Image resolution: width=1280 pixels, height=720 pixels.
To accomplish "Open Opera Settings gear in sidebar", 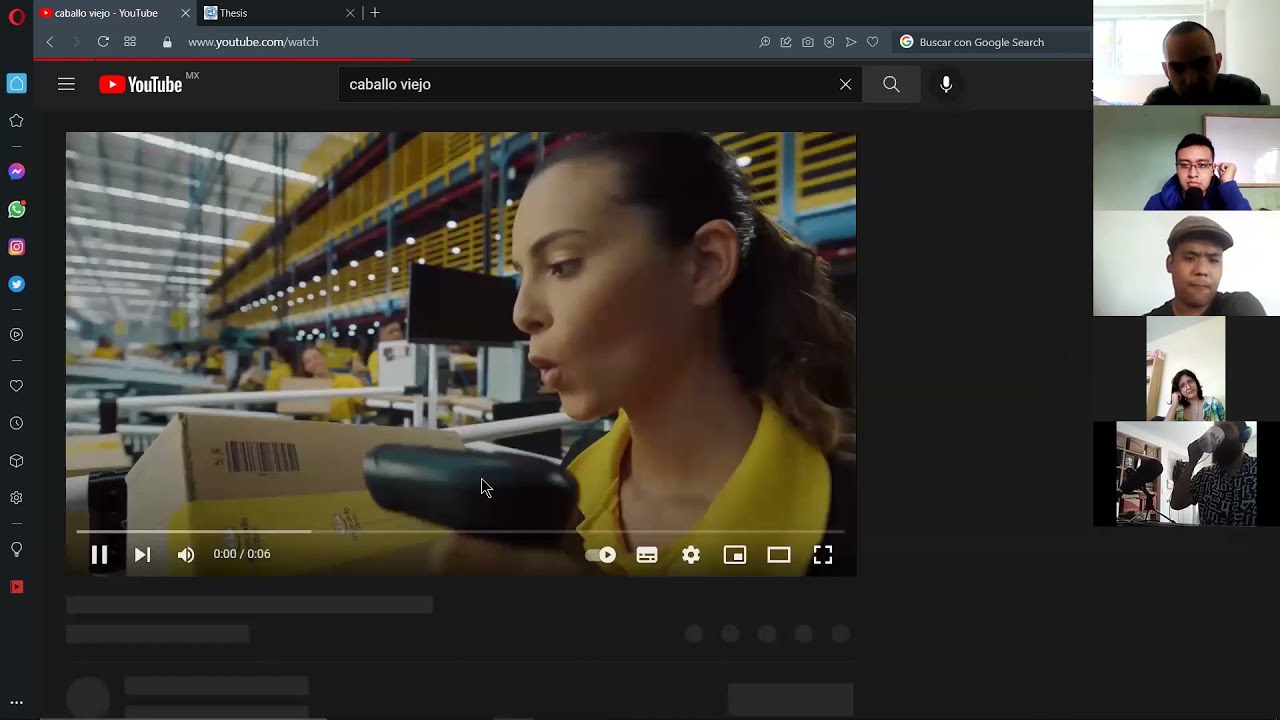I will coord(16,498).
